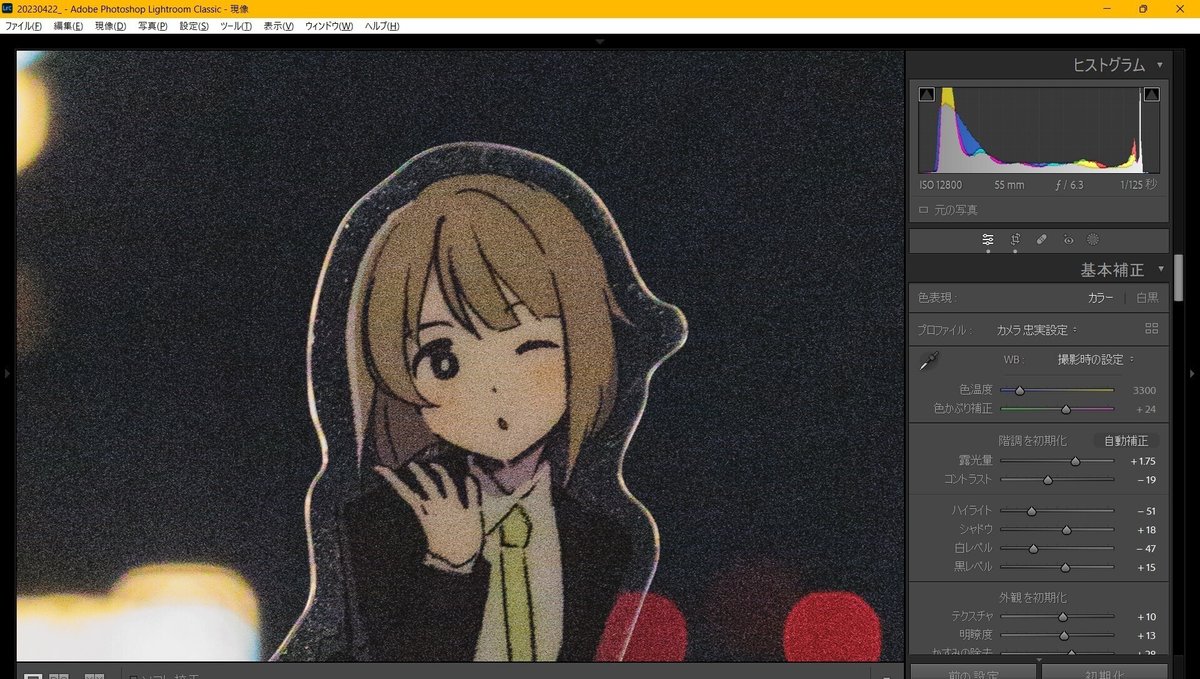
Task: Select the Red Eye correction tool
Action: [x=1068, y=240]
